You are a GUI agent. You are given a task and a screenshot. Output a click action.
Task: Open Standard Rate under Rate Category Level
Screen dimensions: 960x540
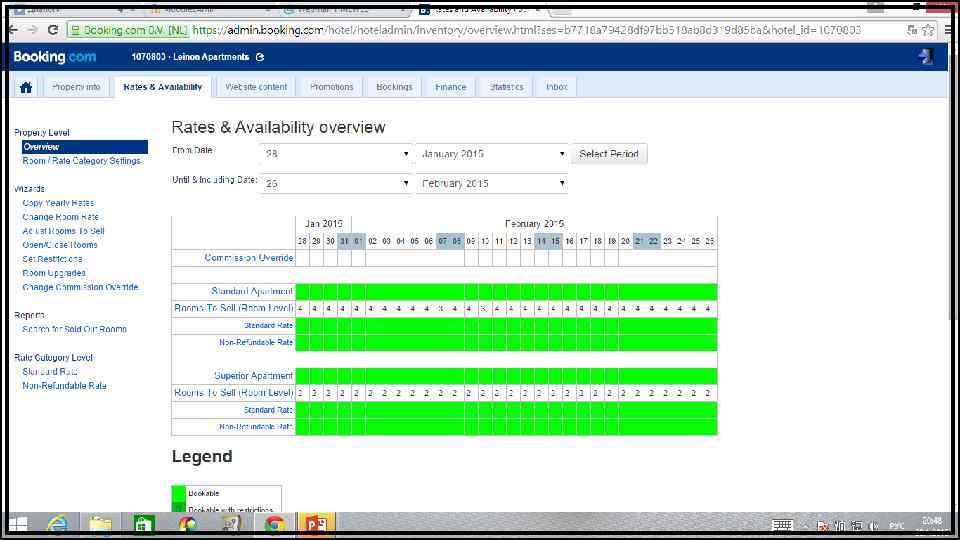(50, 372)
